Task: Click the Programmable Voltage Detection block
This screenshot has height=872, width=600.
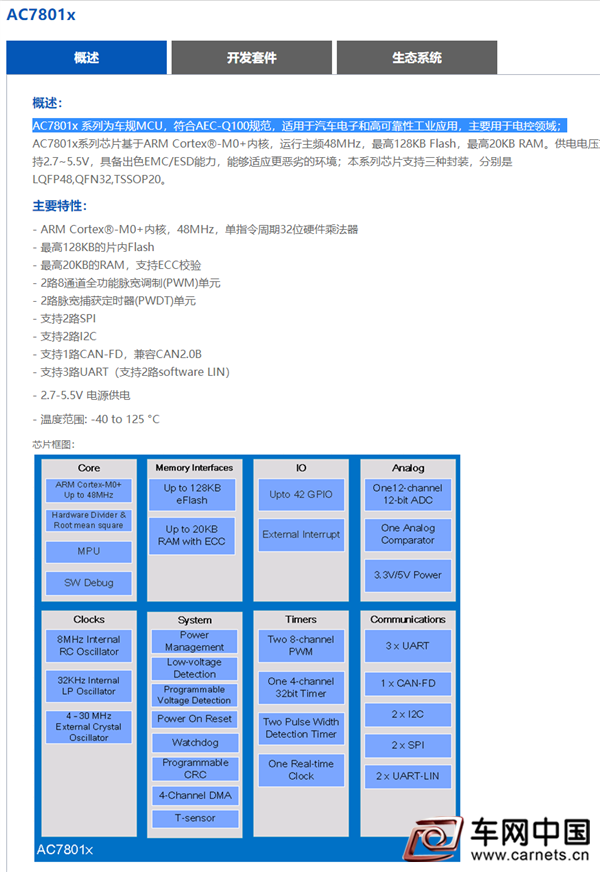Action: [x=195, y=695]
